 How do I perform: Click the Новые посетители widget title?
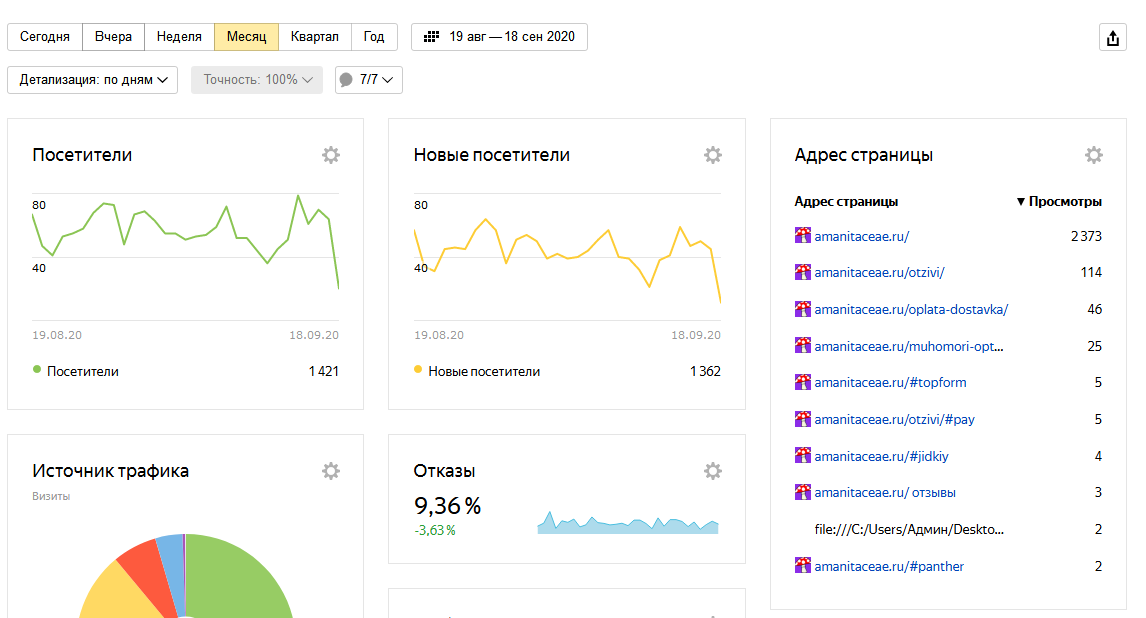(491, 155)
